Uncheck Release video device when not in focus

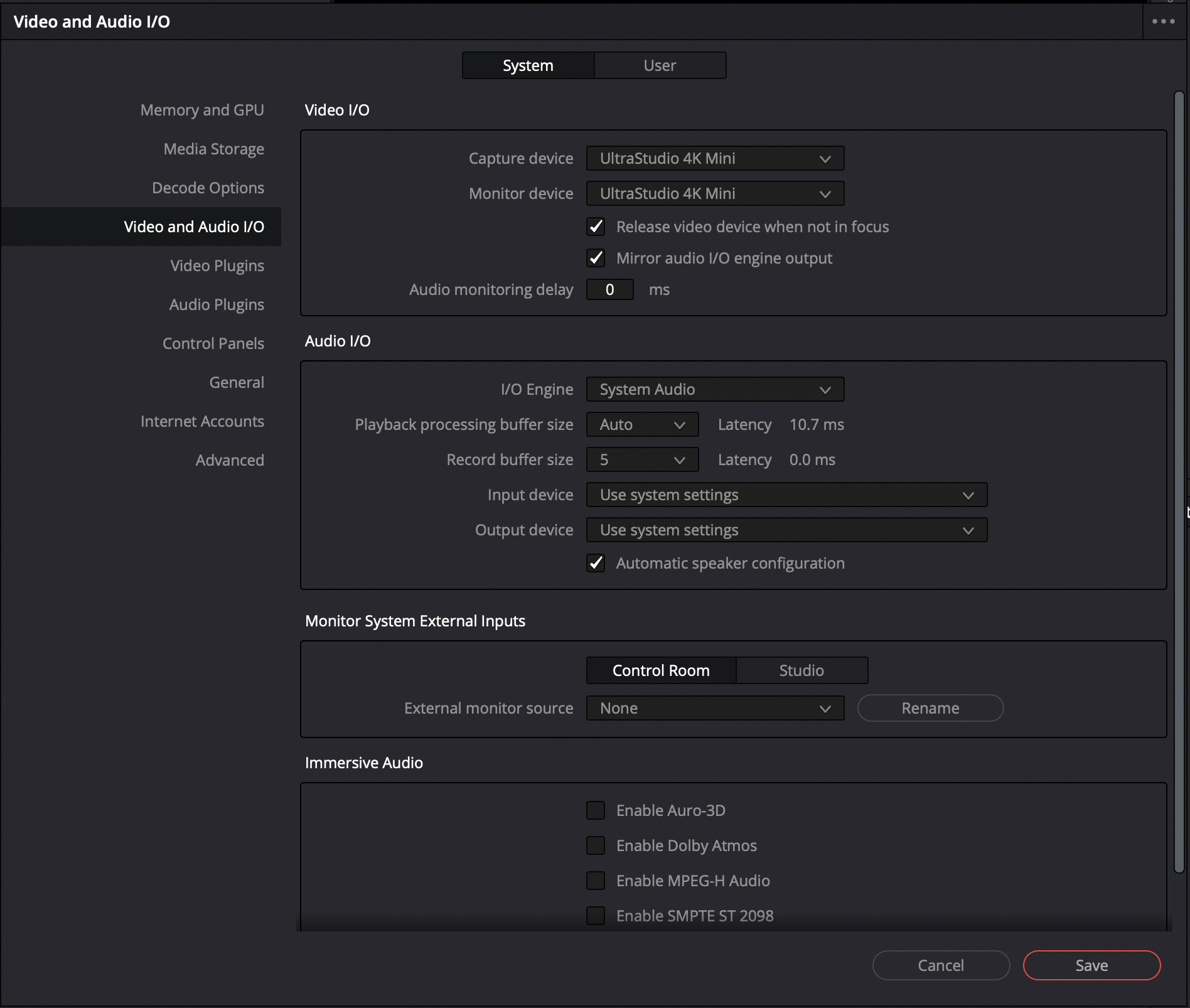[596, 227]
